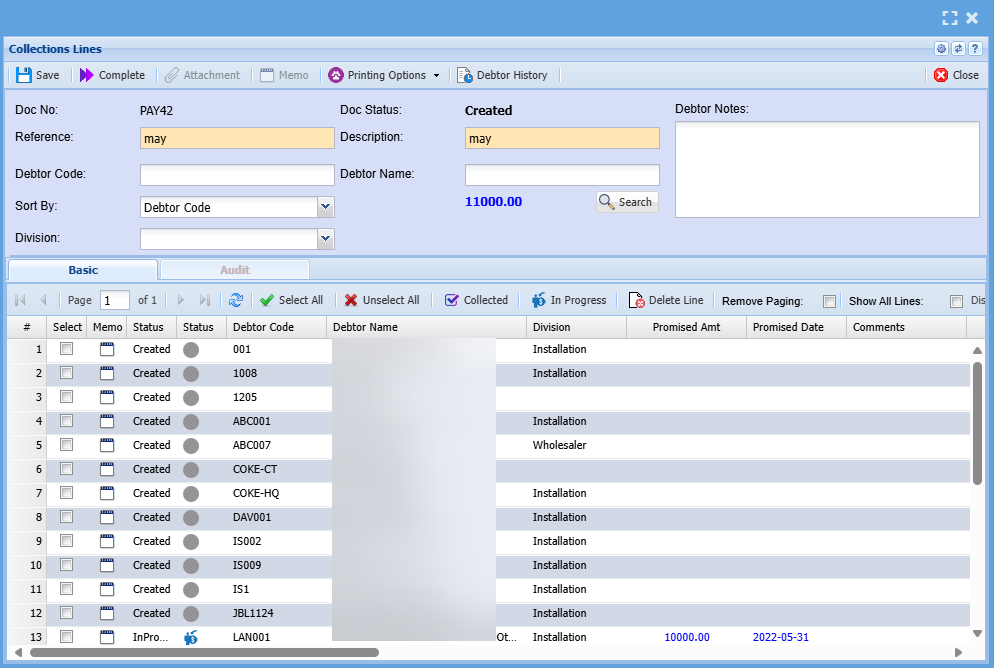Switch to the Audit tab
This screenshot has width=994, height=668.
pyautogui.click(x=234, y=270)
